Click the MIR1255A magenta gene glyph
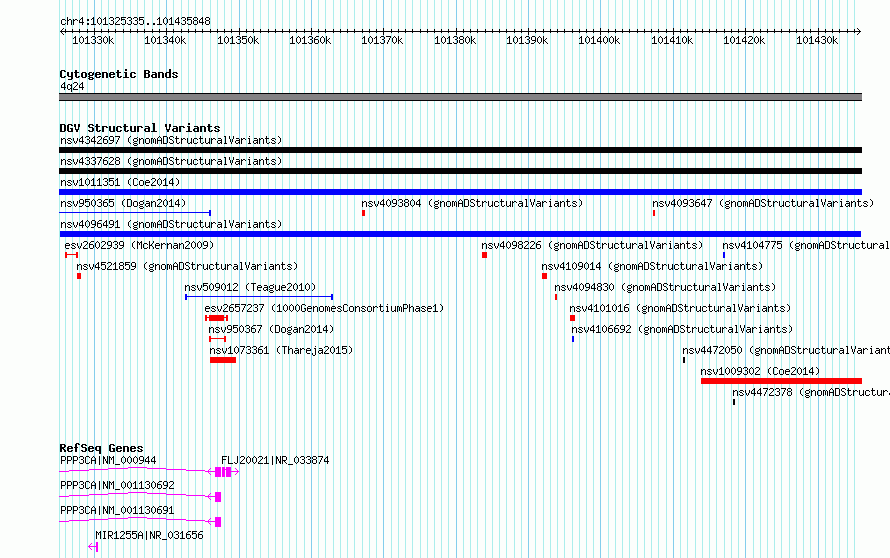Image resolution: width=890 pixels, height=558 pixels. [x=93, y=547]
